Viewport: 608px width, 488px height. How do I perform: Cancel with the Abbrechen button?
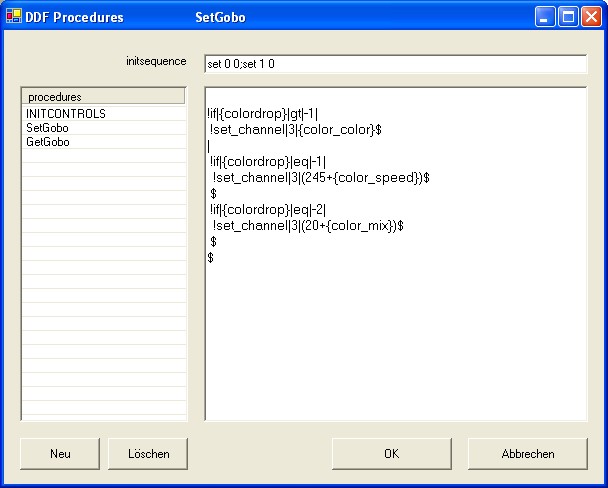[527, 454]
